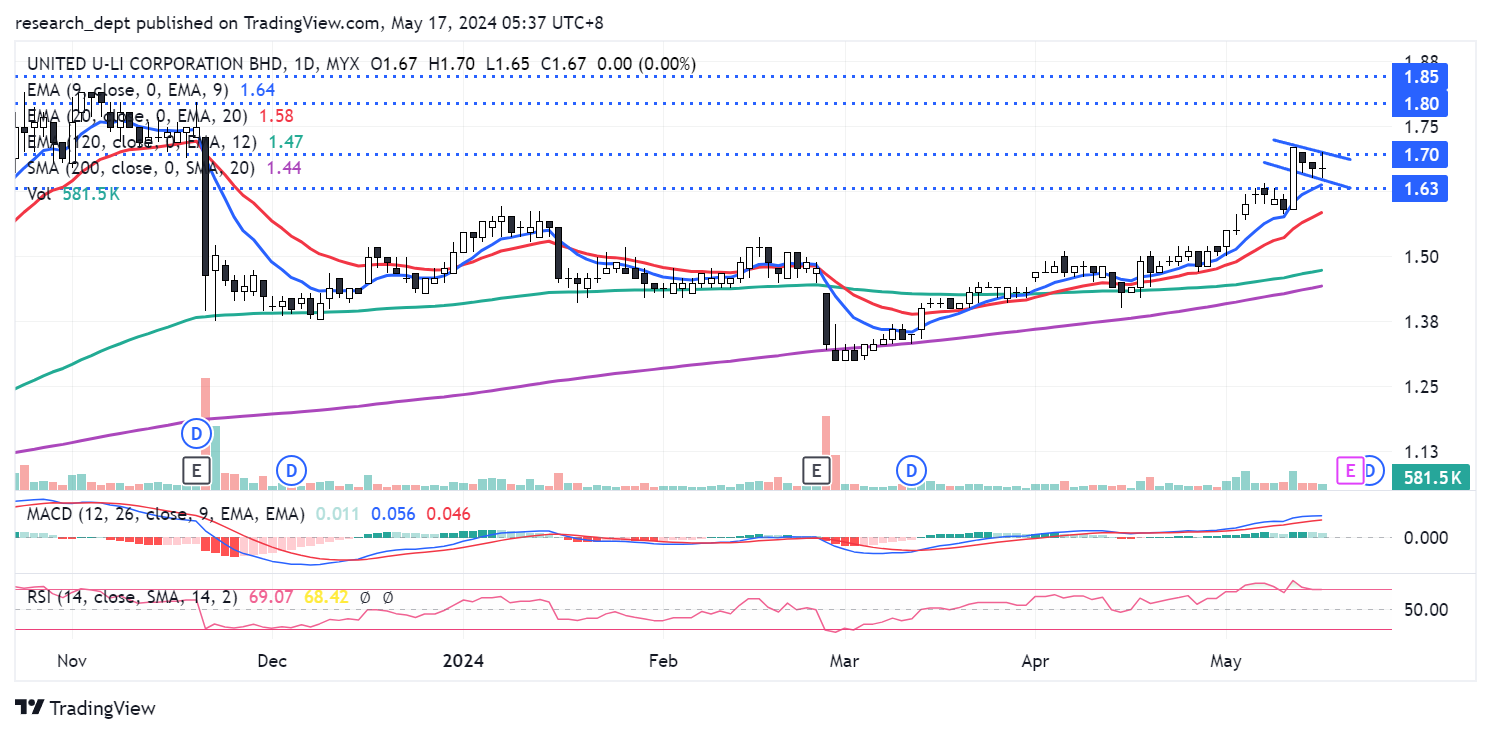
Task: Click the 1.70 price level label
Action: pyautogui.click(x=1419, y=154)
